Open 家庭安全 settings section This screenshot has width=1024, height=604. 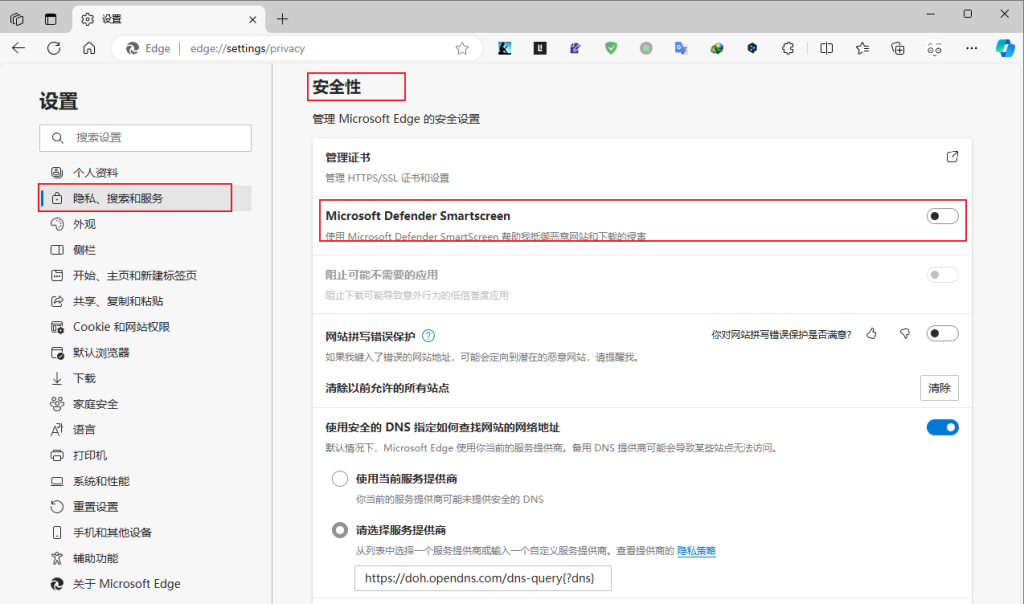[145, 404]
